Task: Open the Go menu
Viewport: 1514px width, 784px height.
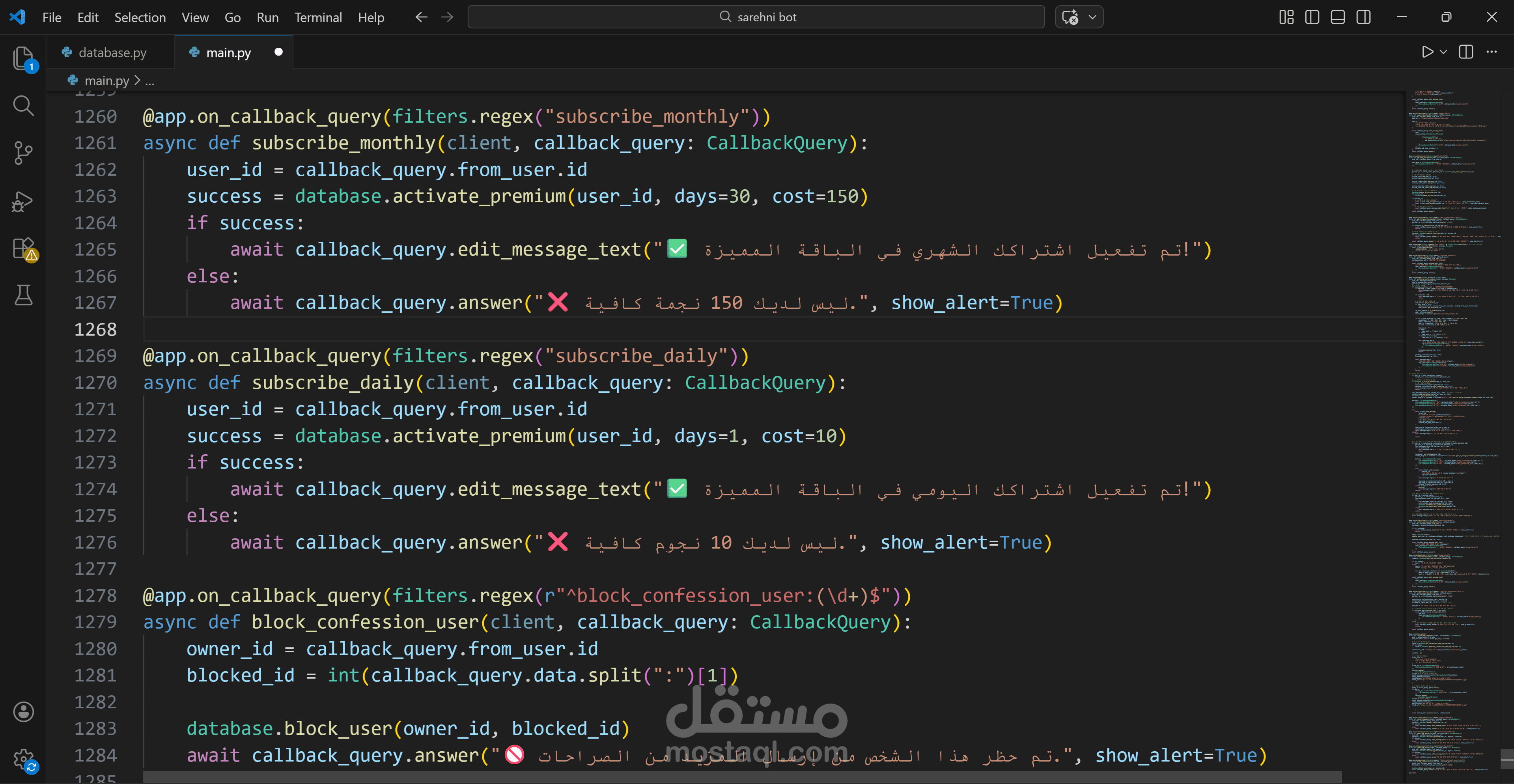Action: [233, 17]
